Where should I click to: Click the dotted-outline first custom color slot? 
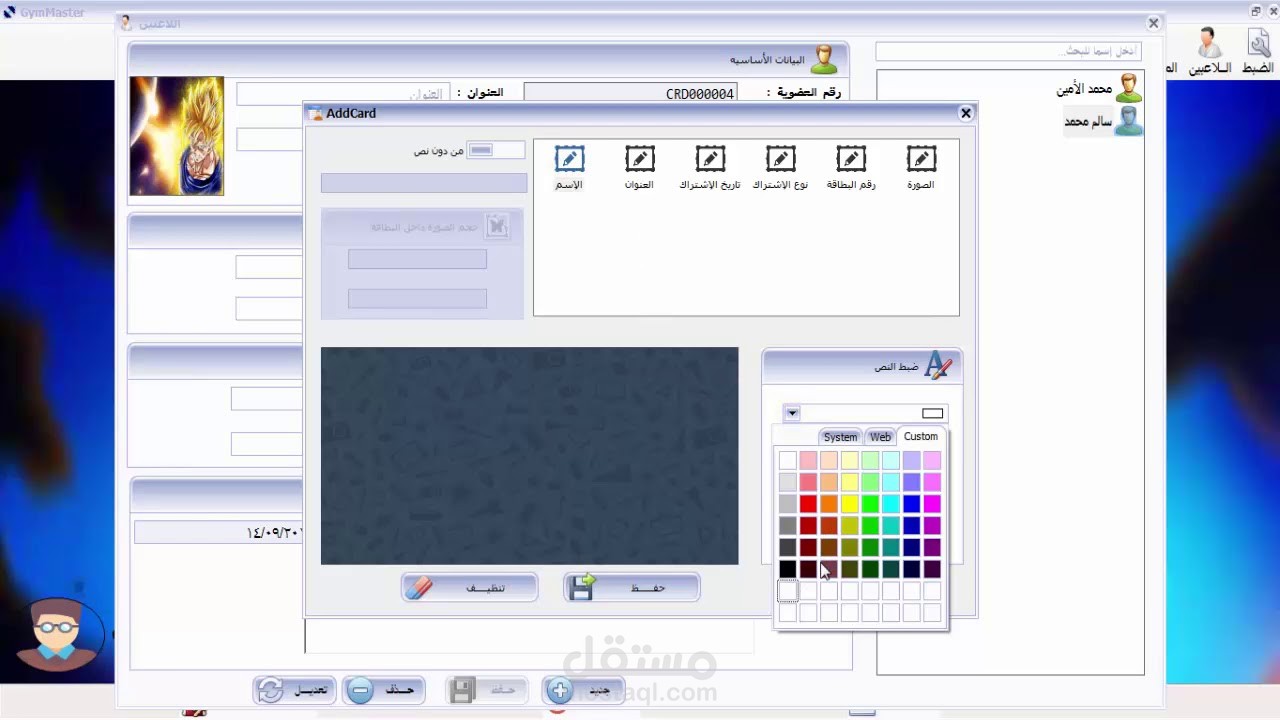click(787, 591)
